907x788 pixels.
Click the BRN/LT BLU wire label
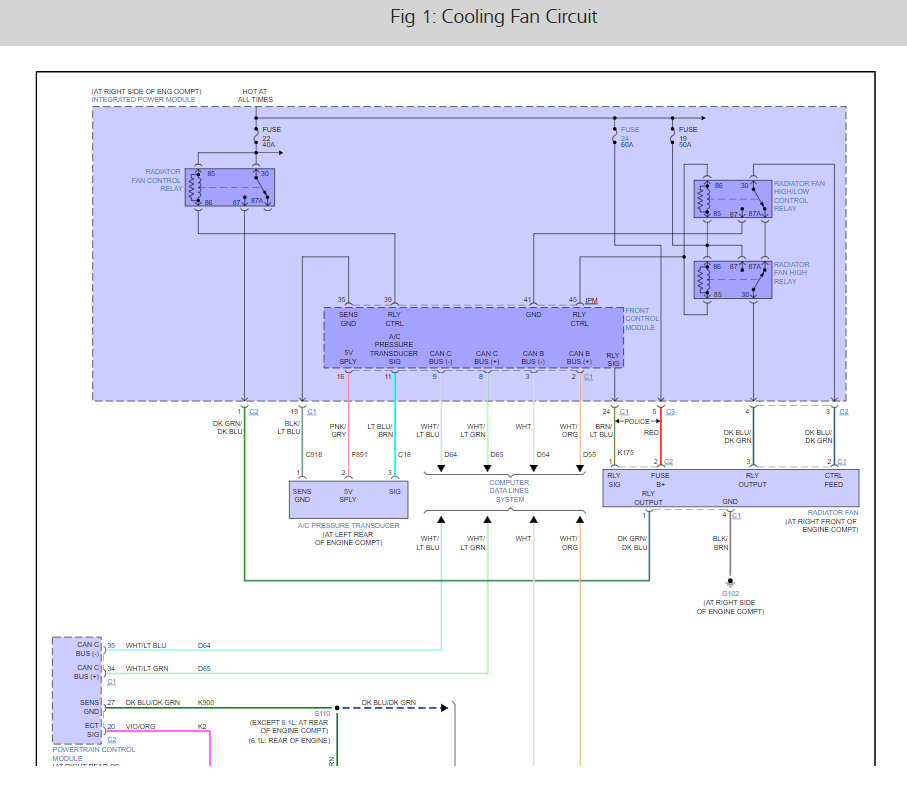(x=601, y=430)
